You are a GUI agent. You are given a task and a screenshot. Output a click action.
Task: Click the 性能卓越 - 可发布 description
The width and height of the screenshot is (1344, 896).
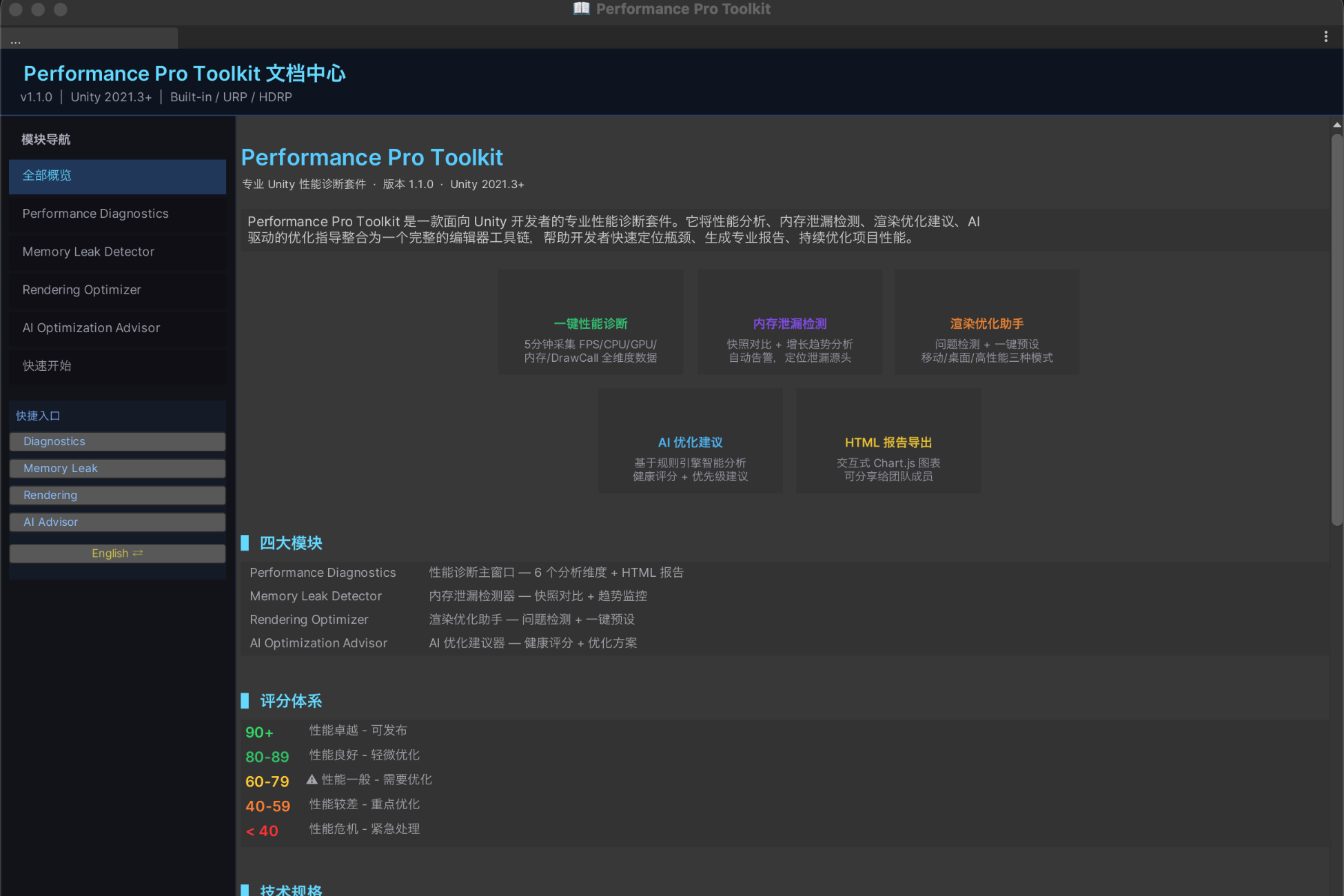(358, 730)
